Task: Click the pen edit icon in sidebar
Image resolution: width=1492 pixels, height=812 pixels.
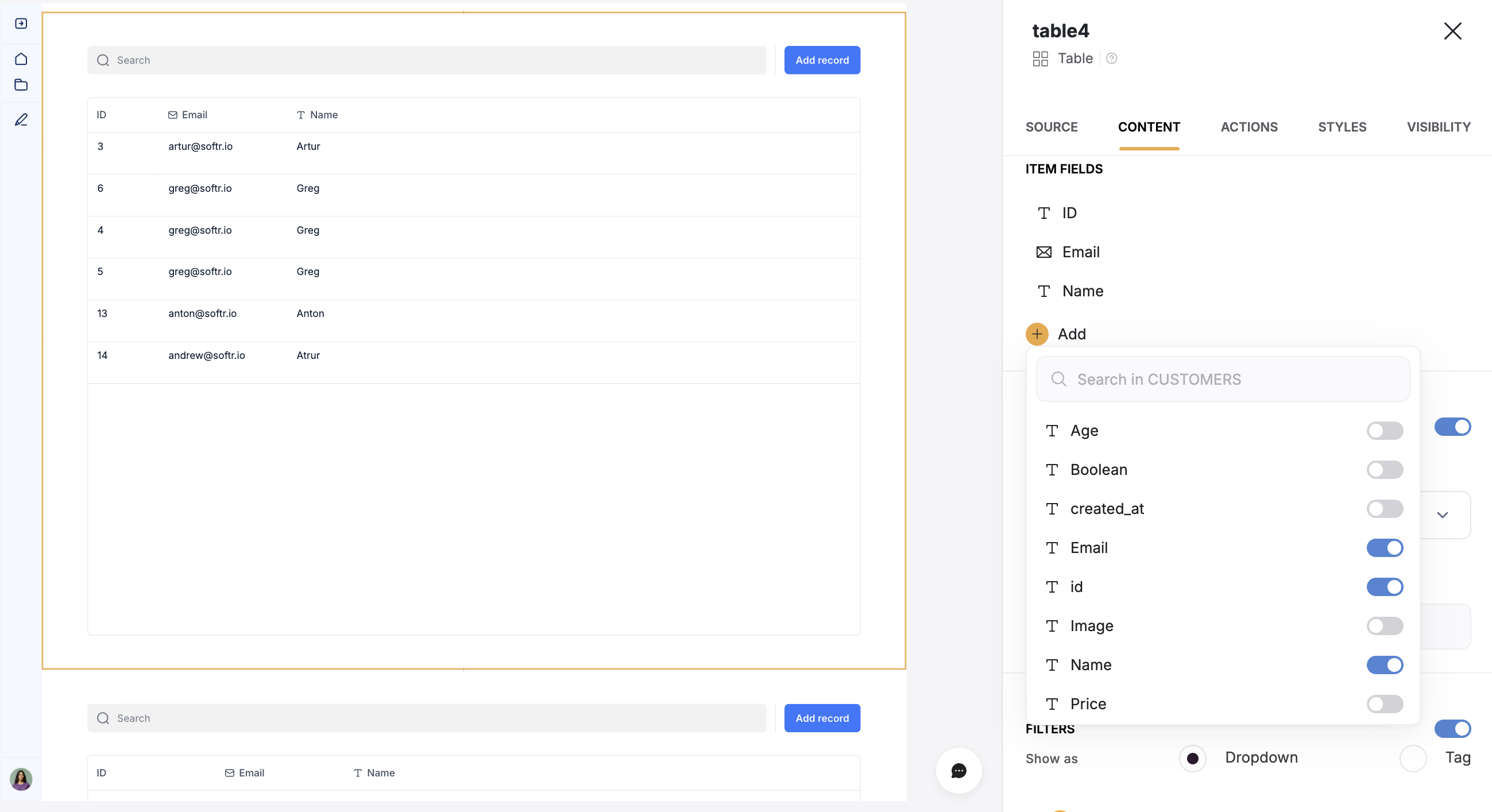Action: 21,120
